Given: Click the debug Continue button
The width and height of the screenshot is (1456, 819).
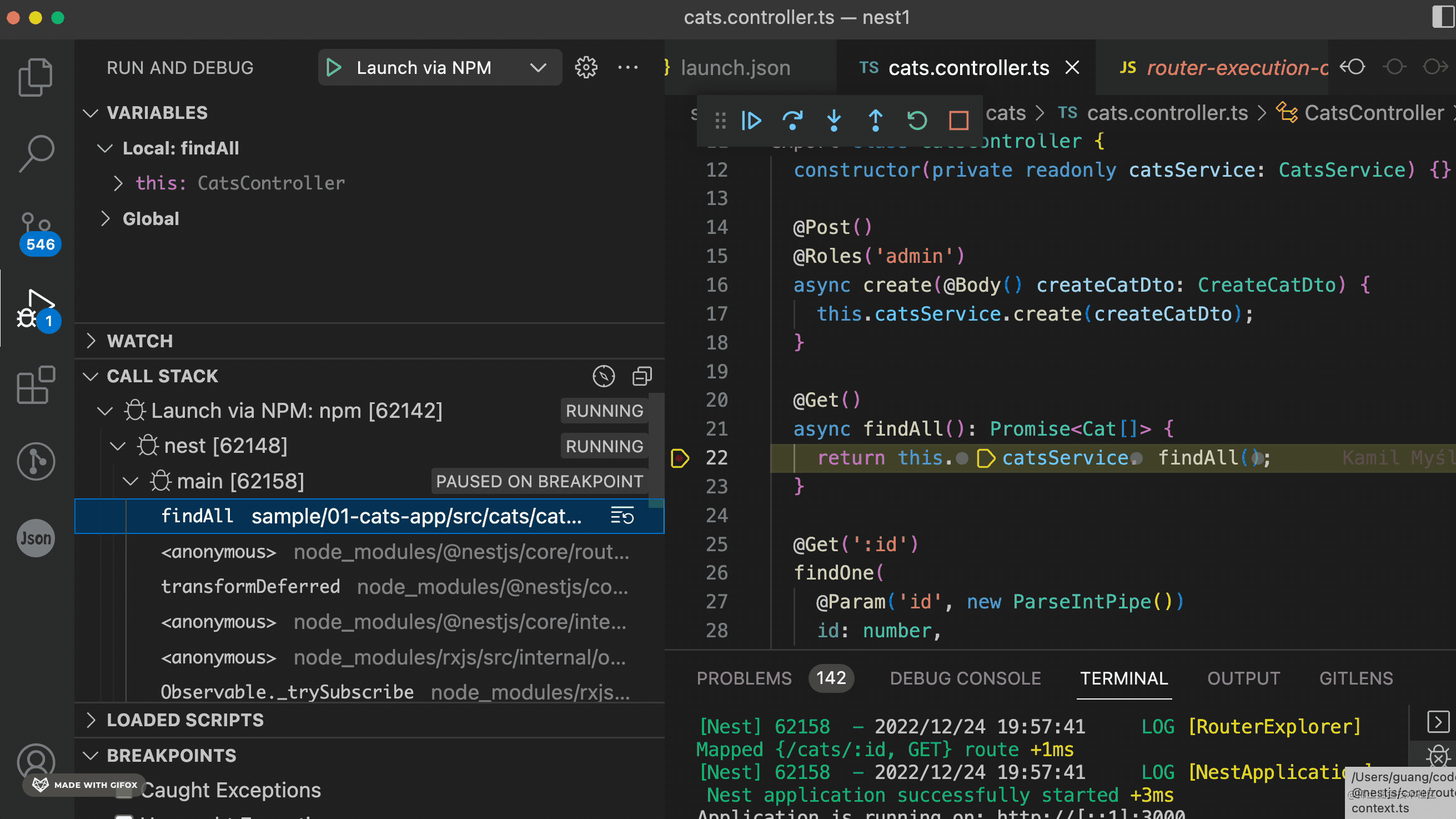Looking at the screenshot, I should point(751,121).
